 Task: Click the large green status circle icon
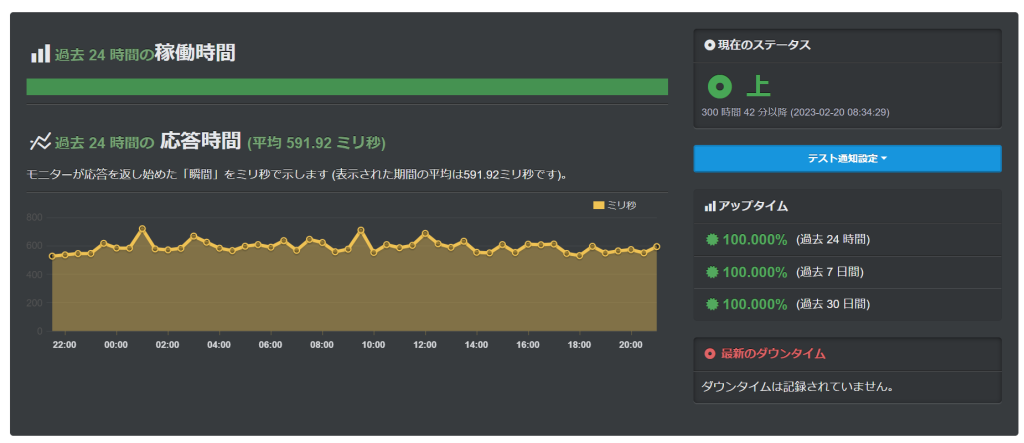(x=720, y=87)
